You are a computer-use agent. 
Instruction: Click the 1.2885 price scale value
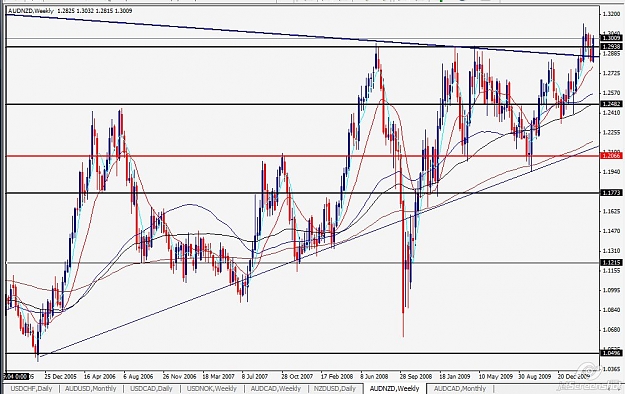[611, 53]
